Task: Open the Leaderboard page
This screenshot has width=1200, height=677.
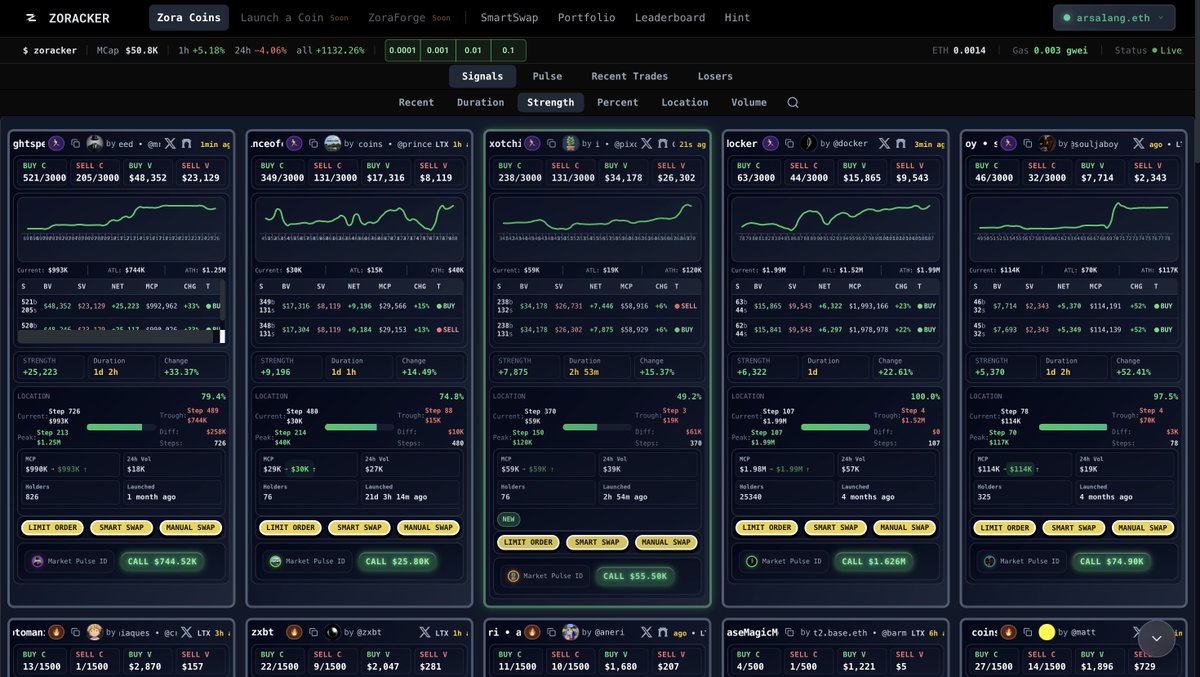Action: [x=670, y=17]
